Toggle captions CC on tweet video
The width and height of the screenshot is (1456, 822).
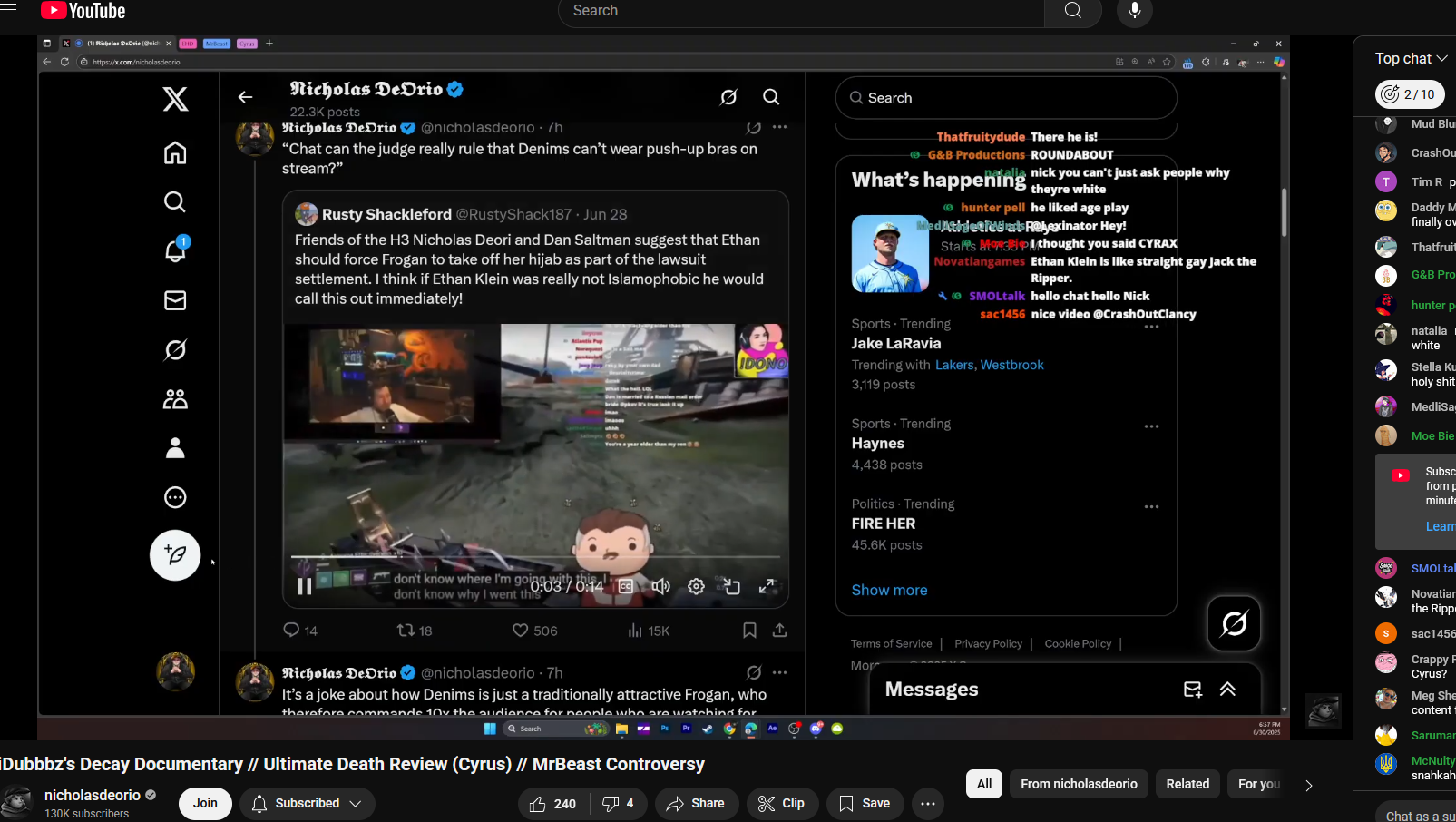pos(626,587)
